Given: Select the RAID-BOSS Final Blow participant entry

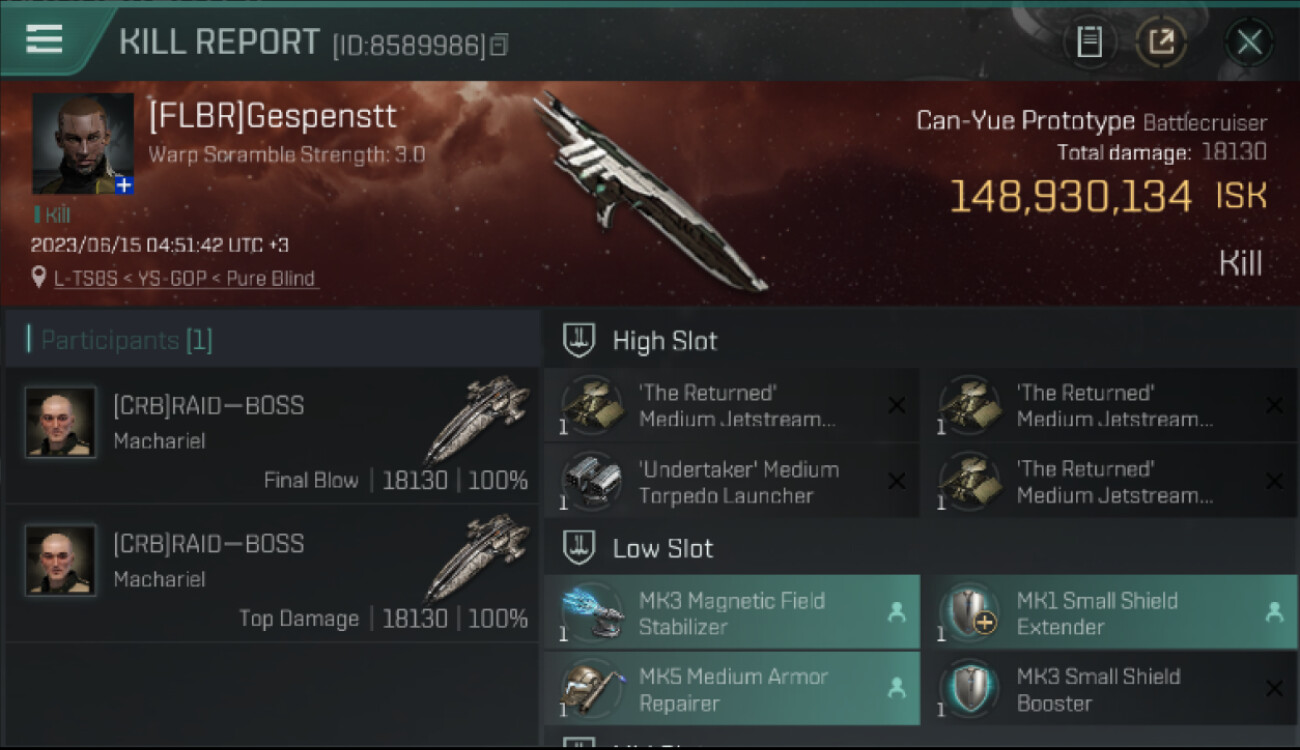Looking at the screenshot, I should 272,434.
